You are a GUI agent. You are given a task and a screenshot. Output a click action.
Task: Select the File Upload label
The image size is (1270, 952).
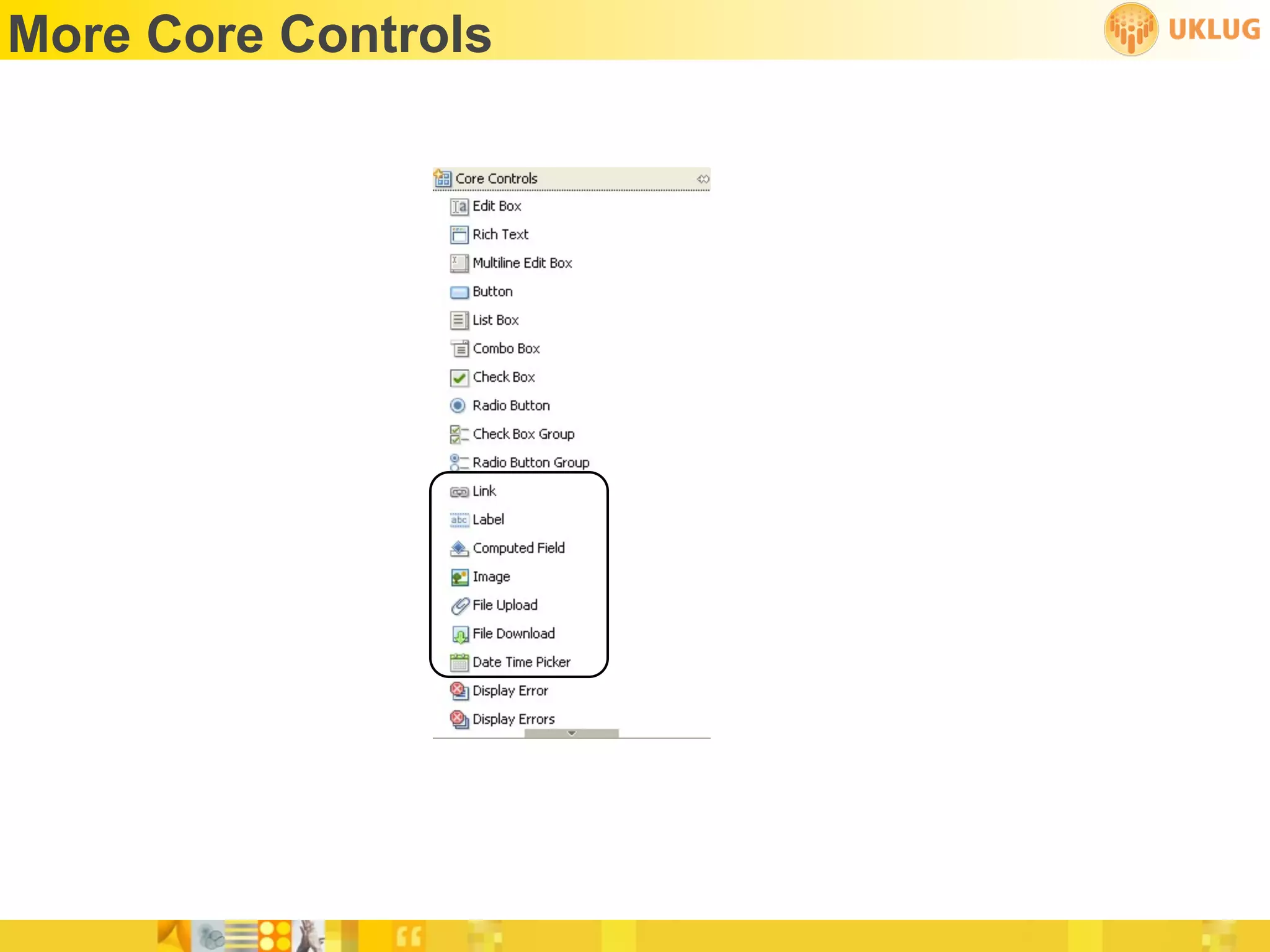(x=505, y=606)
